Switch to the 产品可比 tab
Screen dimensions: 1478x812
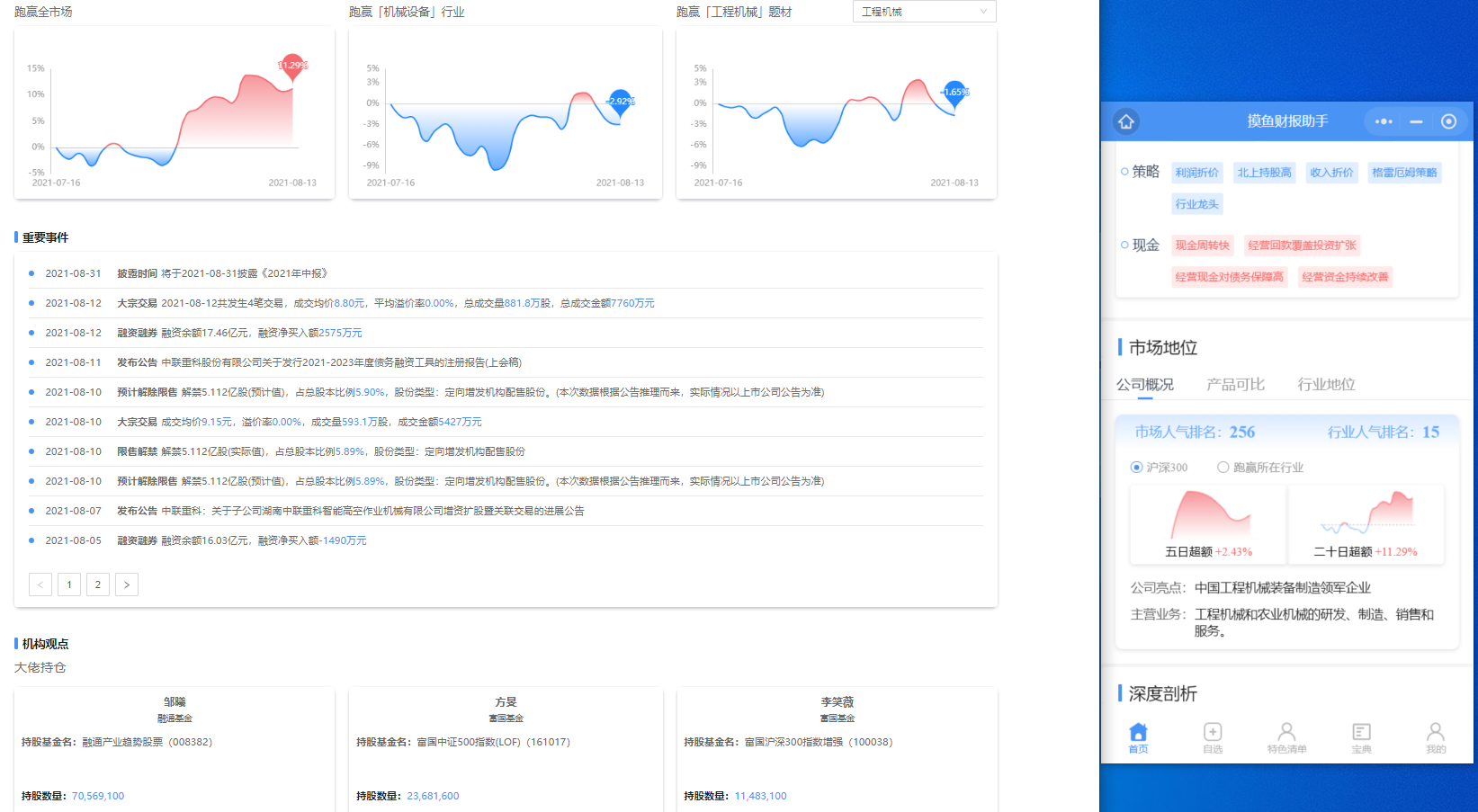coord(1235,385)
